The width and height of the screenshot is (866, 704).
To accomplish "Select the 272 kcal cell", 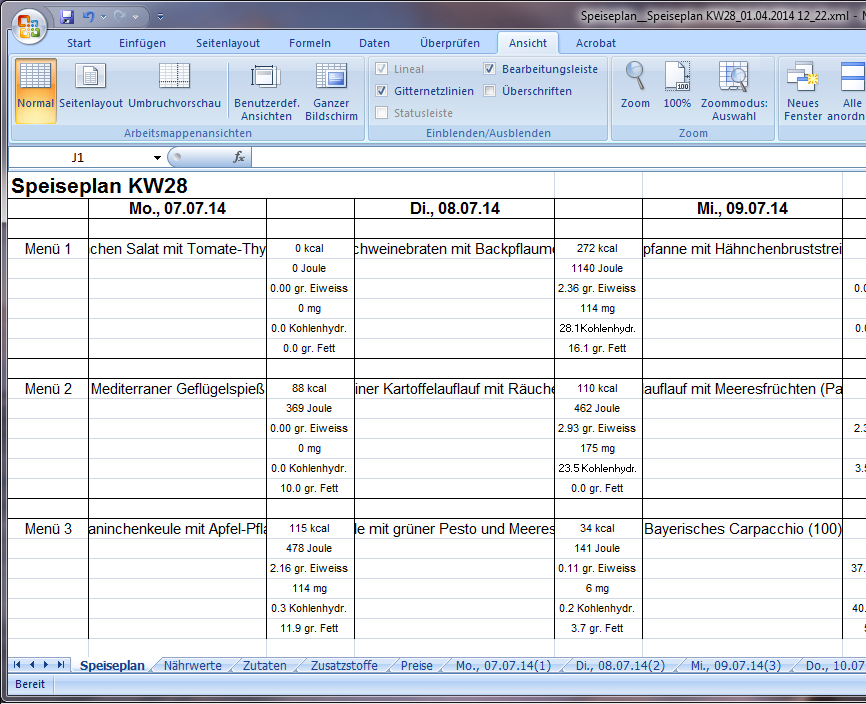I will (x=598, y=248).
